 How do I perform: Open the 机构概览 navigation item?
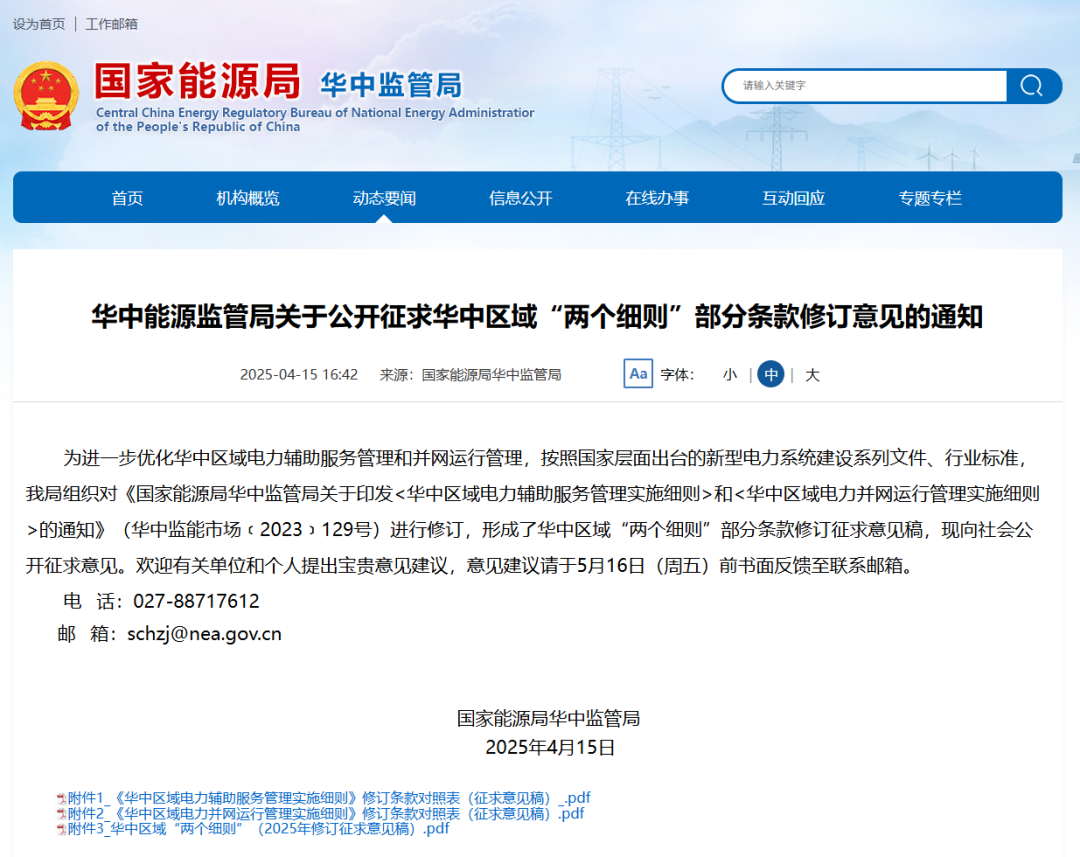[248, 198]
